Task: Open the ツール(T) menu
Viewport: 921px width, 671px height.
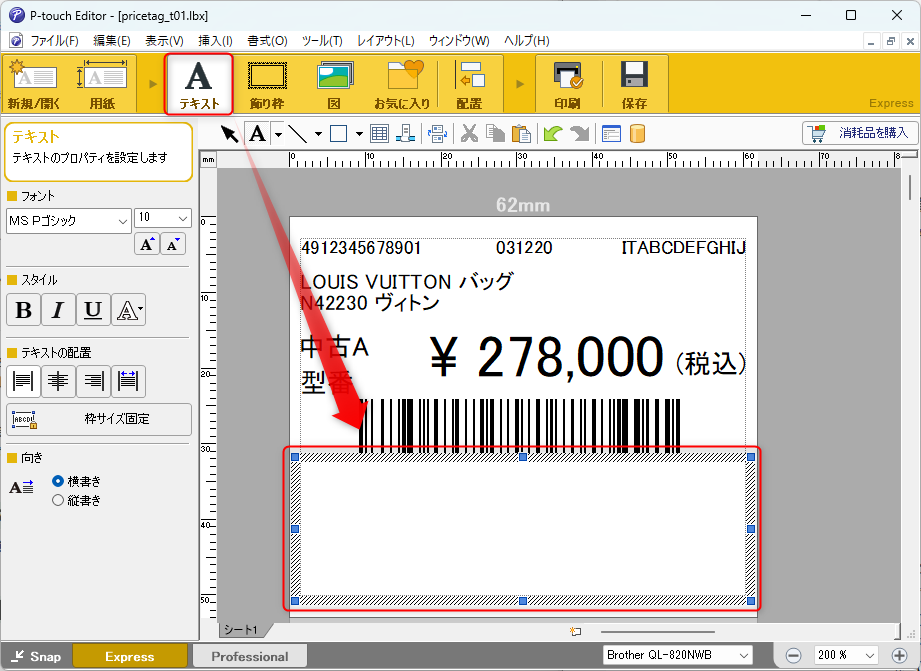Action: pos(322,41)
